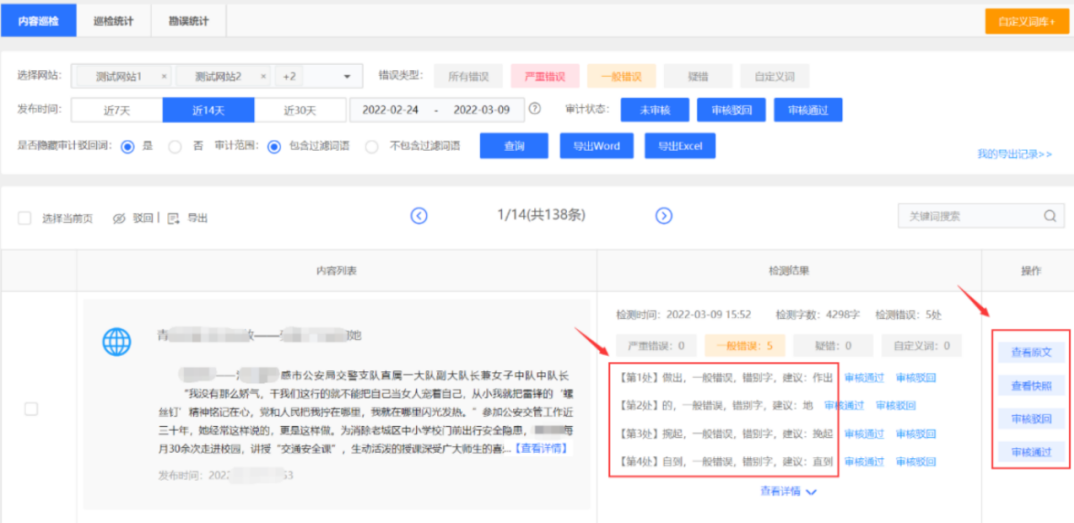
Task: Open the 选择网站 dropdown arrow
Action: tap(347, 76)
